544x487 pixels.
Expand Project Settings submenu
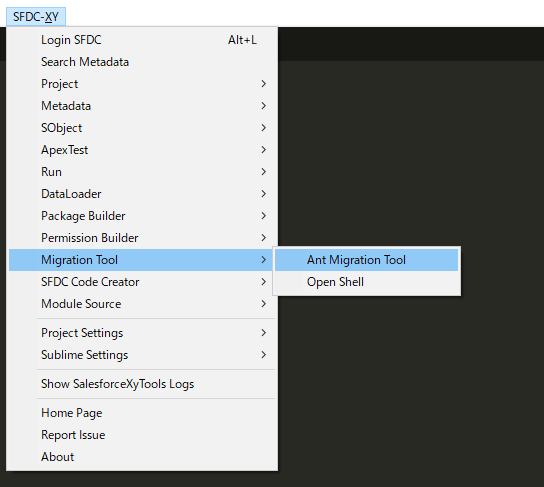[142, 333]
